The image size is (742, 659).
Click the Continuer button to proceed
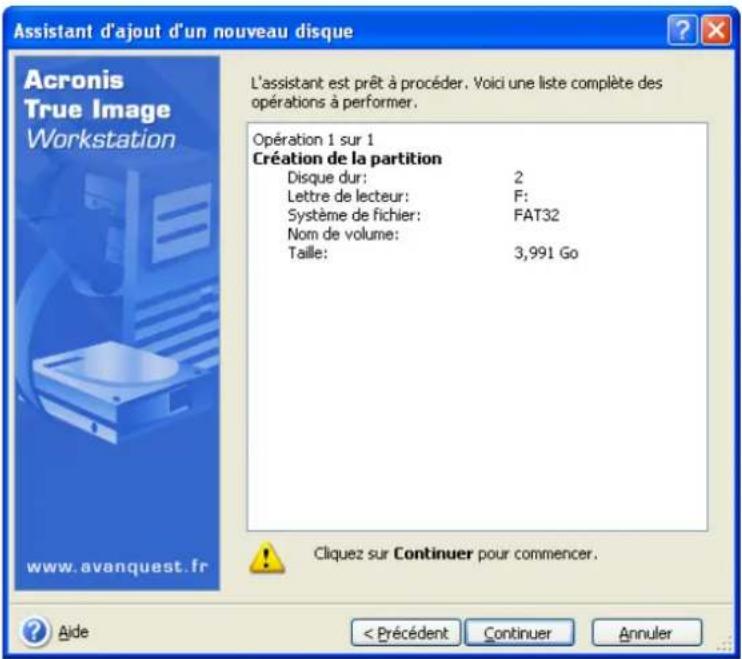click(520, 632)
